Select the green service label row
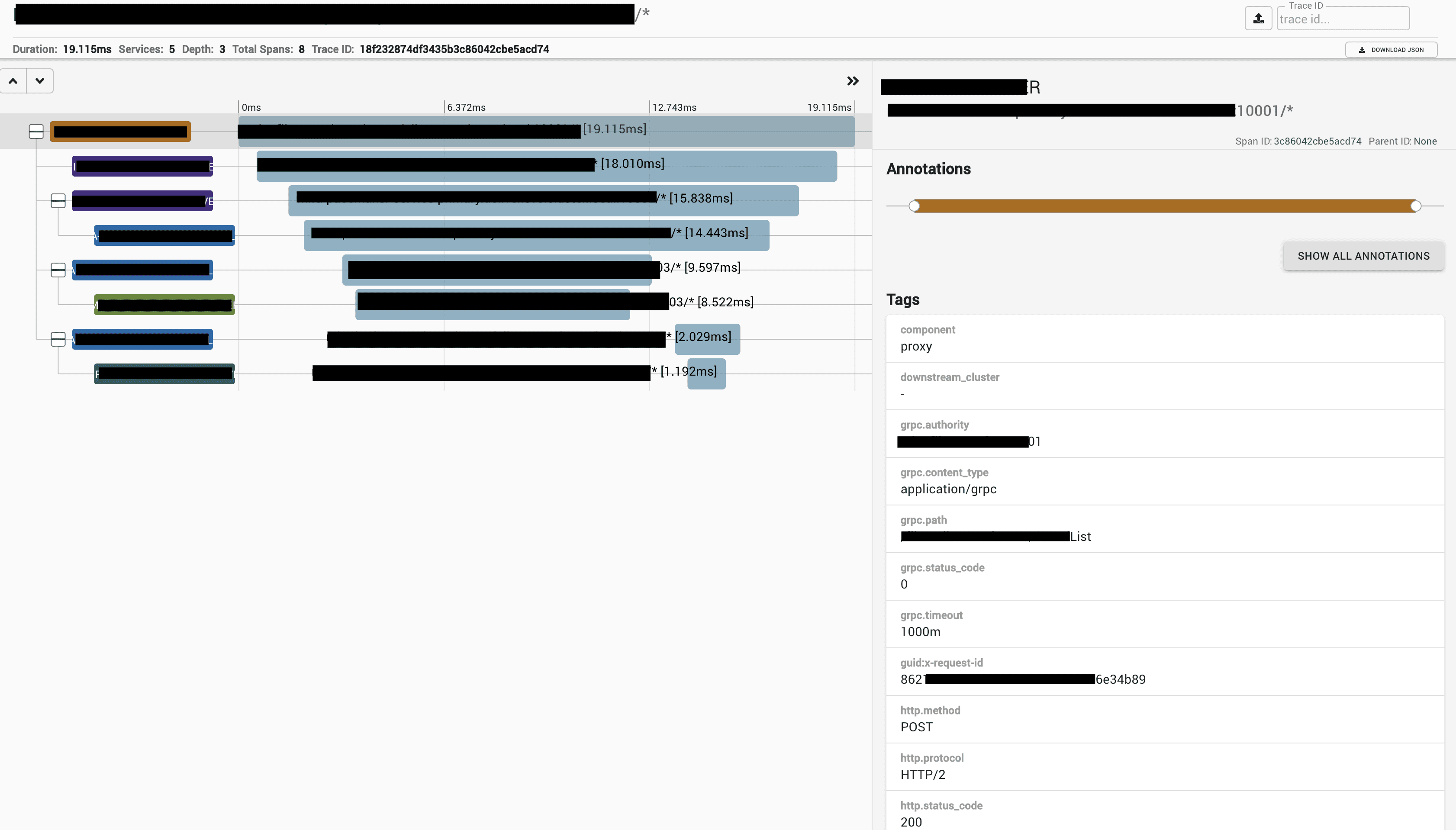This screenshot has height=830, width=1456. click(164, 304)
